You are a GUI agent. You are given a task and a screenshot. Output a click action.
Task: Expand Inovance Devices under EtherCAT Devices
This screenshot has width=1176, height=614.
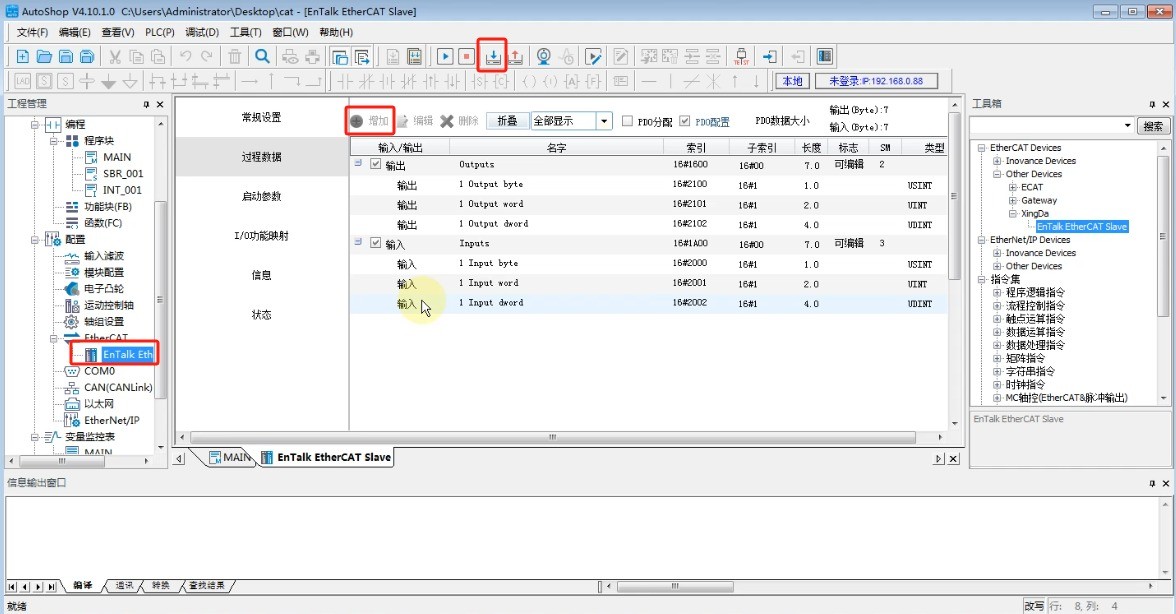coord(997,161)
